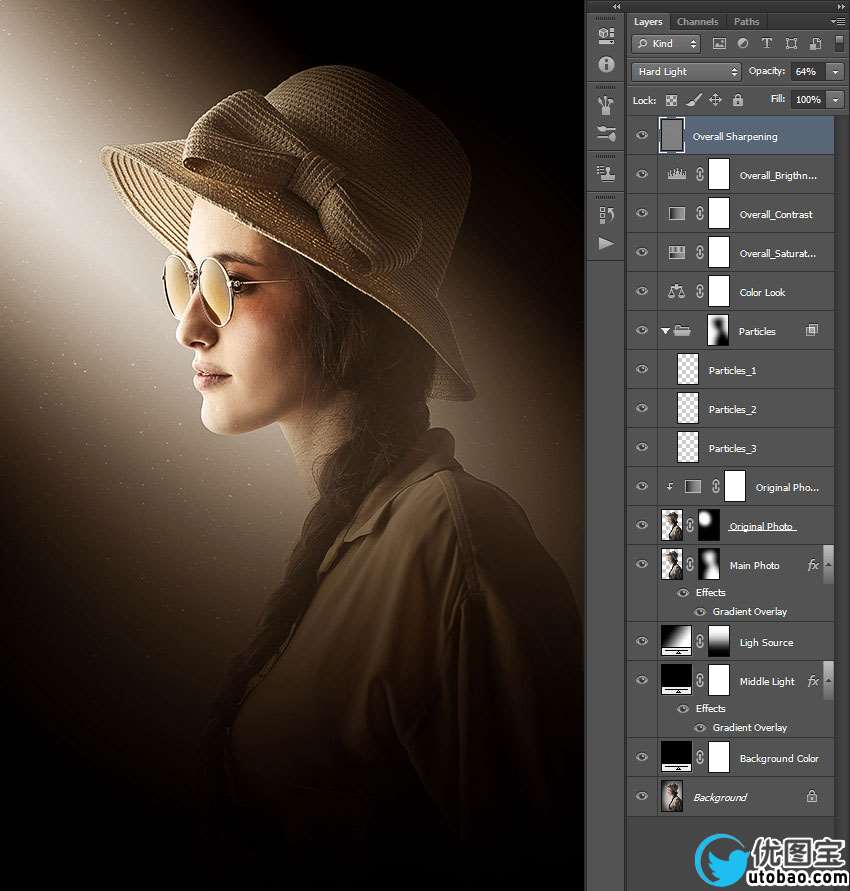Image resolution: width=850 pixels, height=891 pixels.
Task: Click the lock transparent pixels icon
Action: click(x=671, y=100)
